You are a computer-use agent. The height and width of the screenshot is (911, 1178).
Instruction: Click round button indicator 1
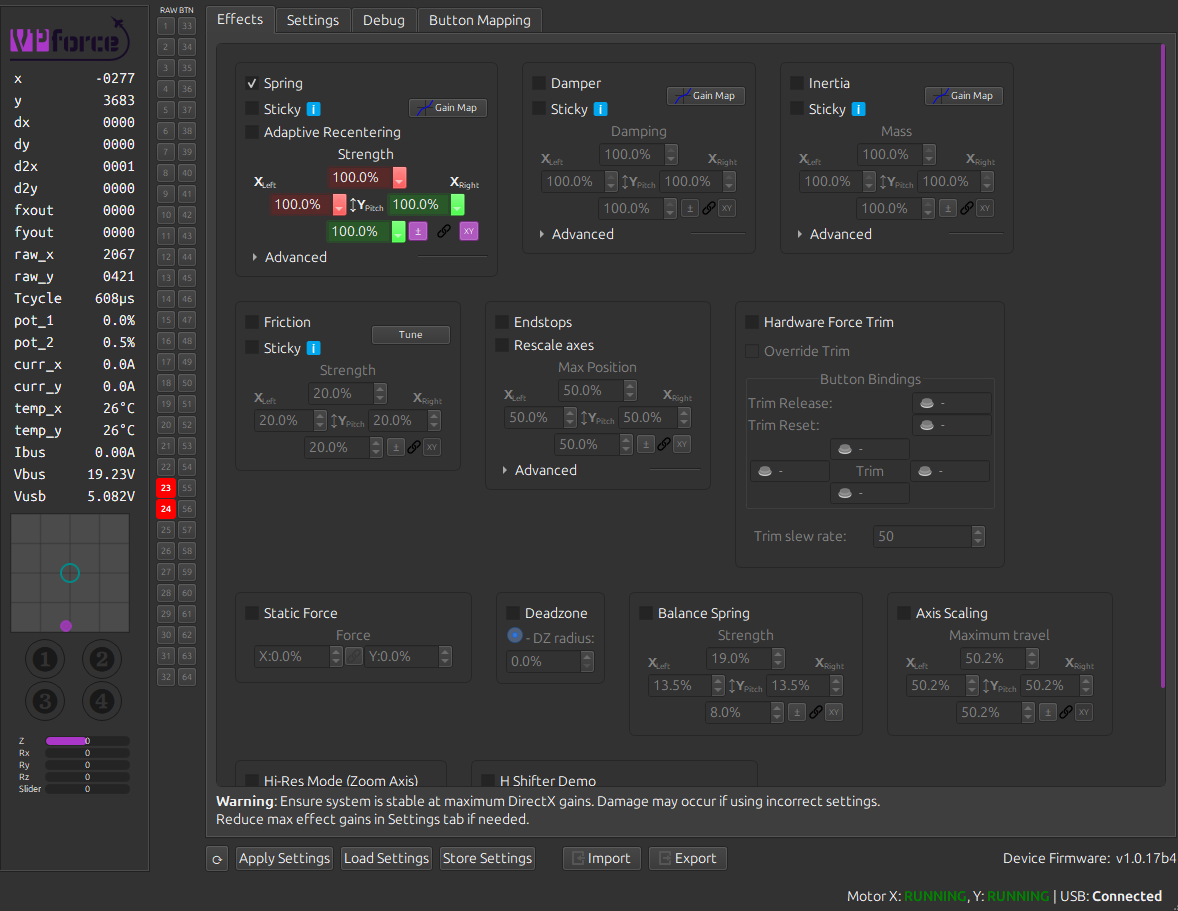tap(45, 659)
